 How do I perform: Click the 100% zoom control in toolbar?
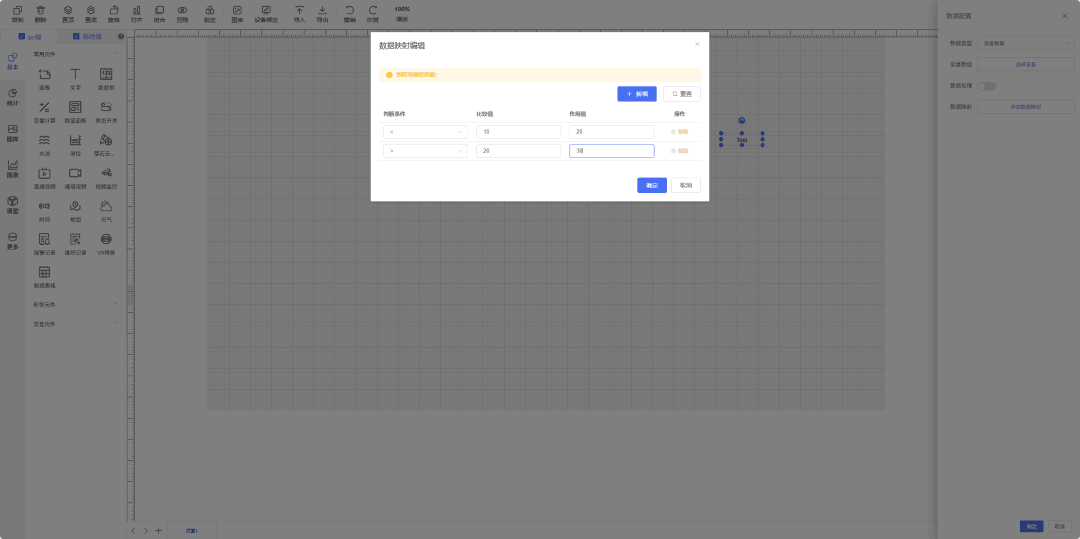402,14
